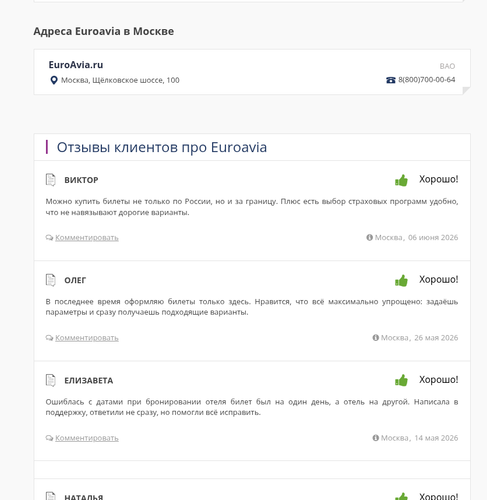Screen dimensions: 487x500
Task: Click the reviewer name ОЛЕГ
Action: click(75, 280)
